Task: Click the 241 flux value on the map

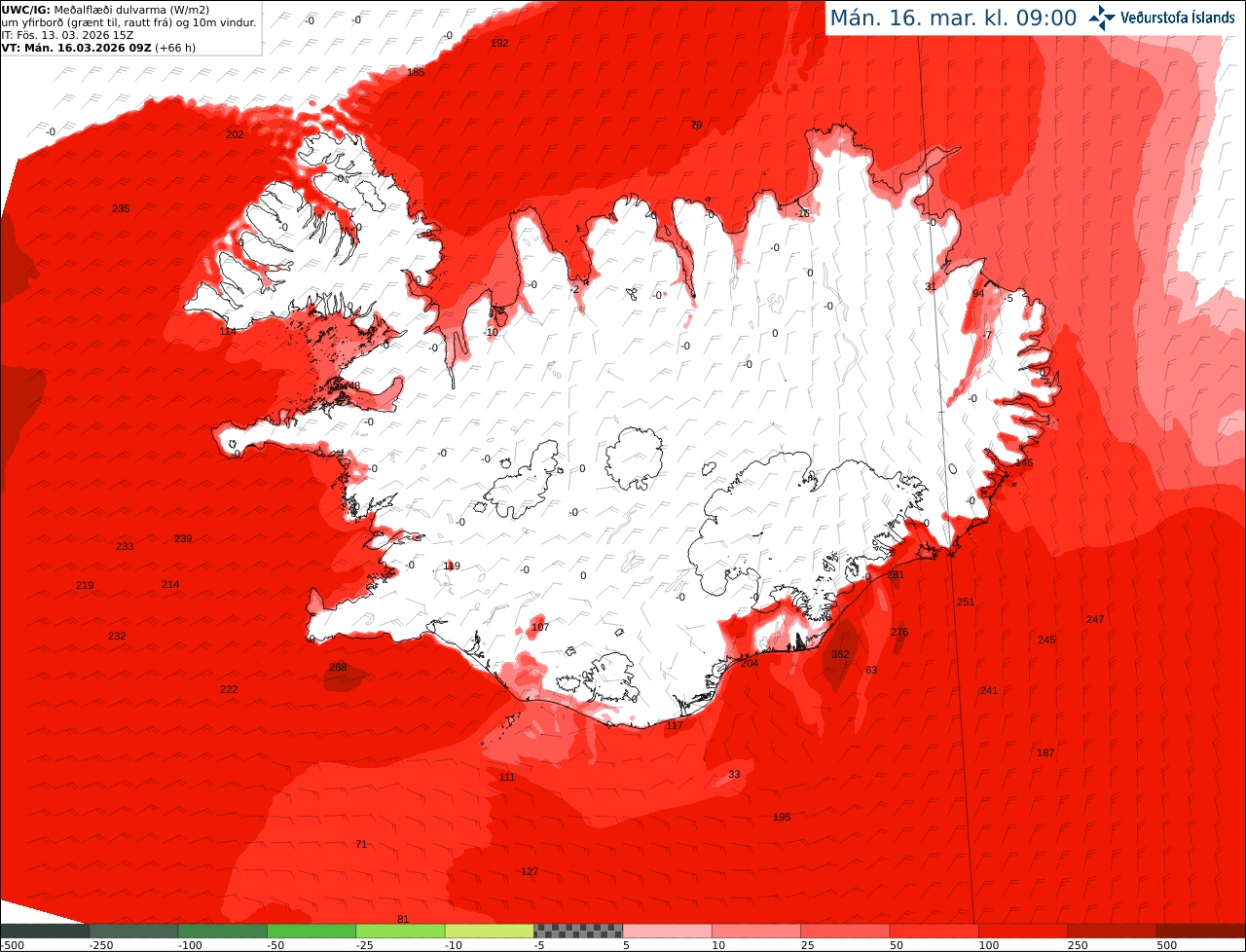Action: [x=989, y=690]
